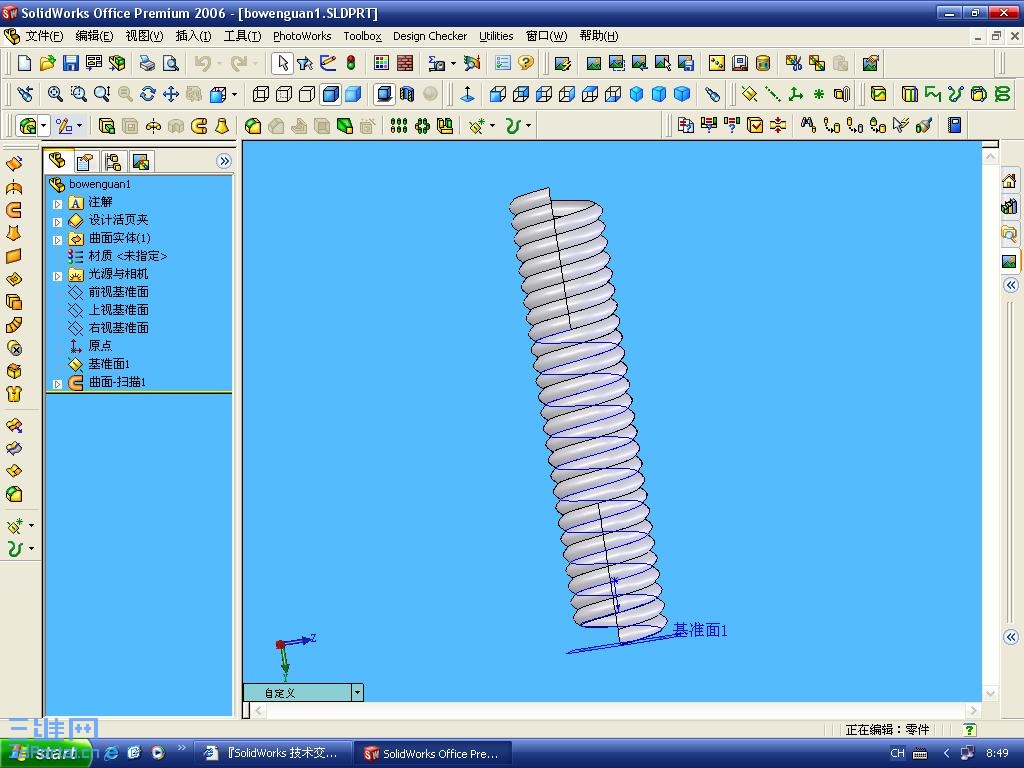This screenshot has width=1024, height=768.
Task: Click the Internet Explorer quick launch icon
Action: pyautogui.click(x=112, y=753)
